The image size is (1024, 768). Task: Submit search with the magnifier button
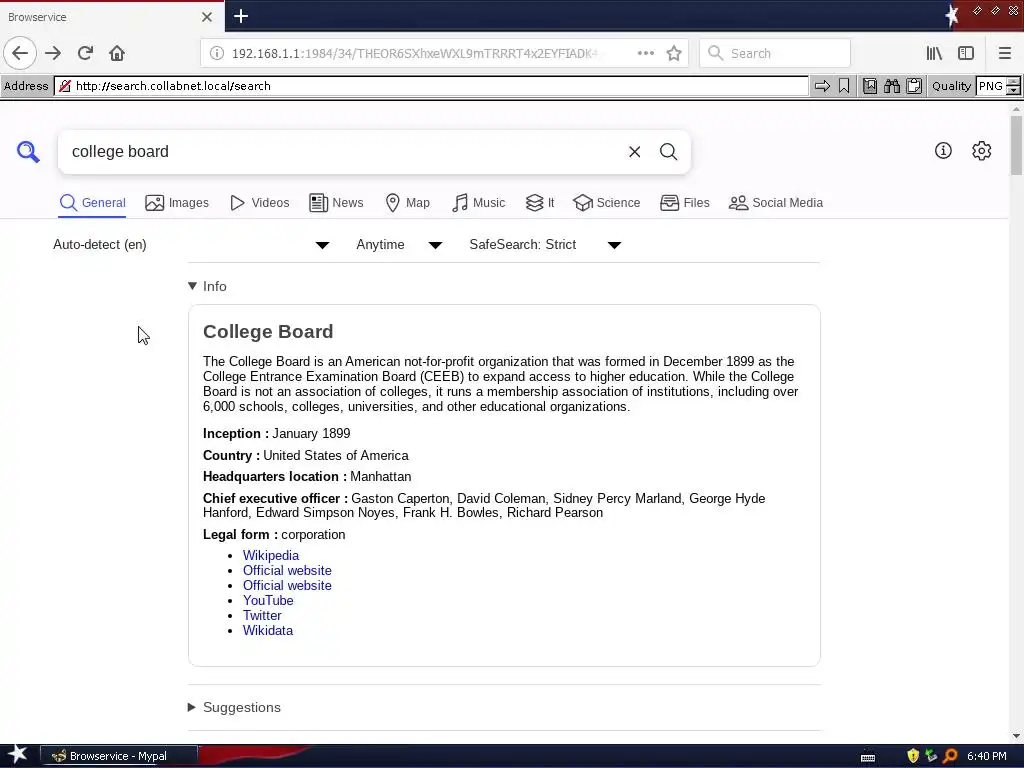pyautogui.click(x=668, y=152)
